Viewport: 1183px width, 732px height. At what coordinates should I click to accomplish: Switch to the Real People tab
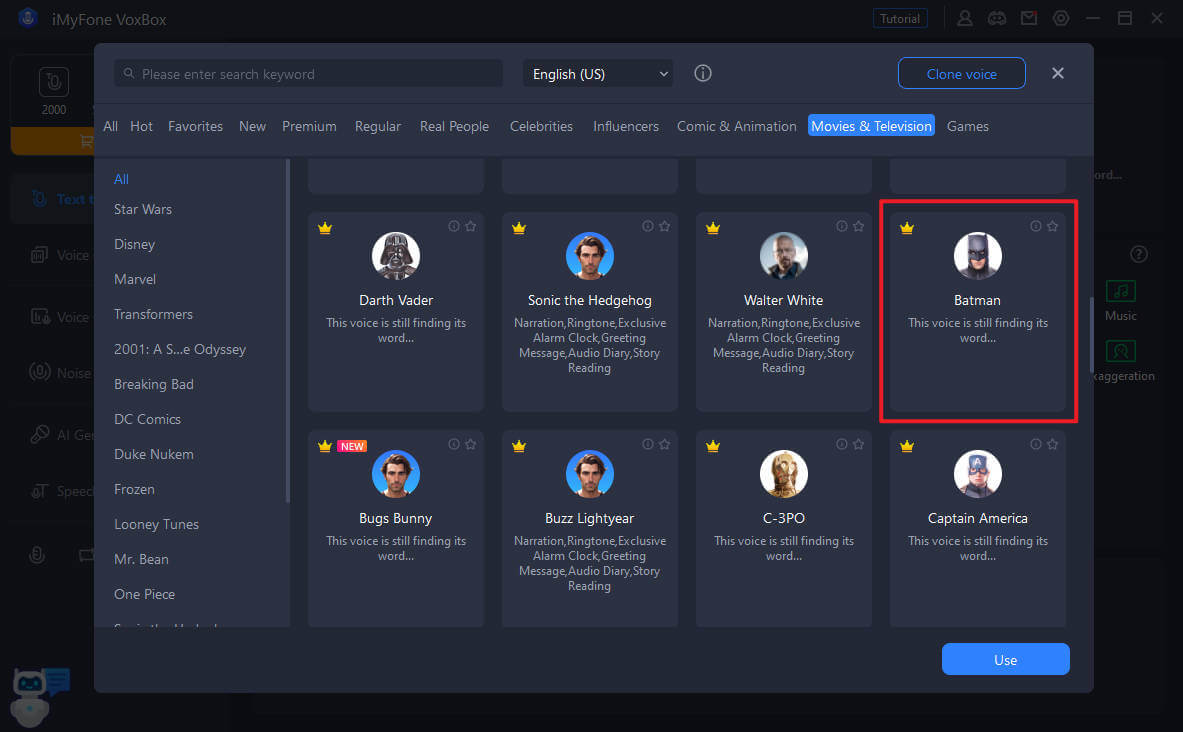[x=454, y=126]
